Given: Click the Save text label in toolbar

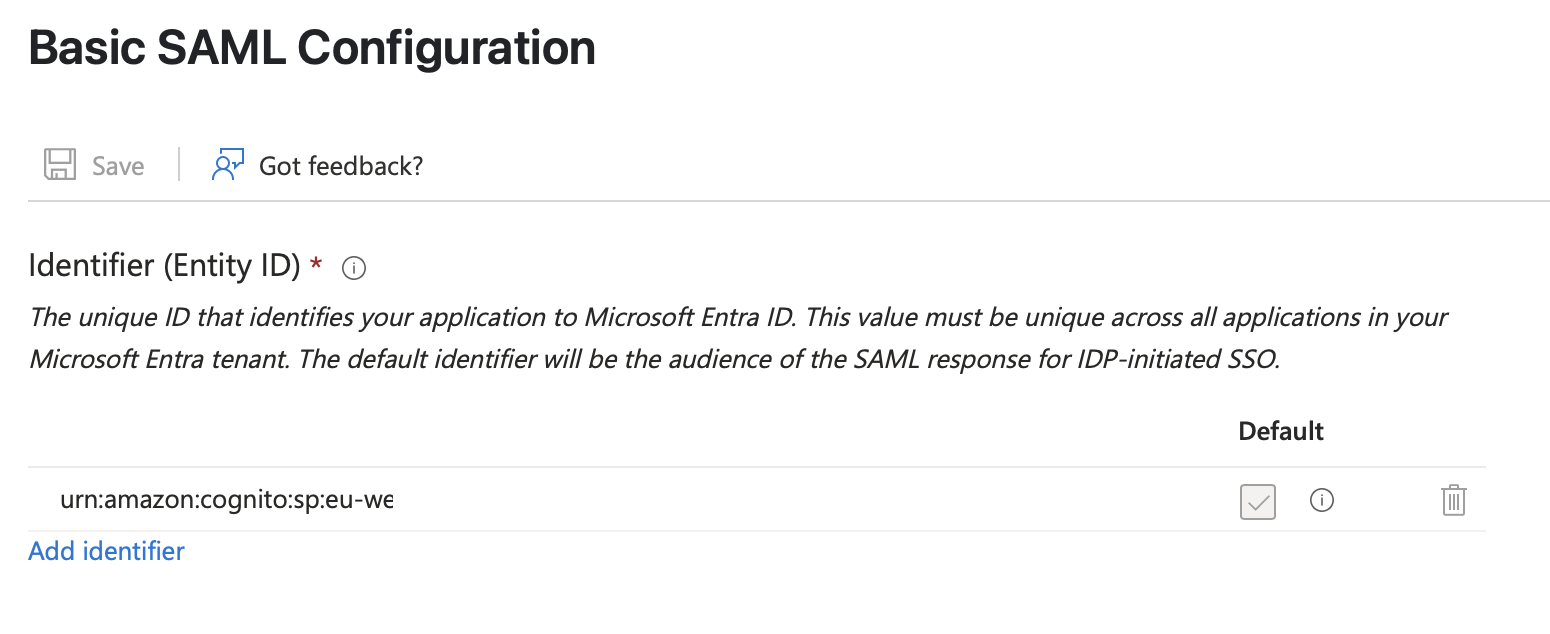Looking at the screenshot, I should pyautogui.click(x=118, y=166).
